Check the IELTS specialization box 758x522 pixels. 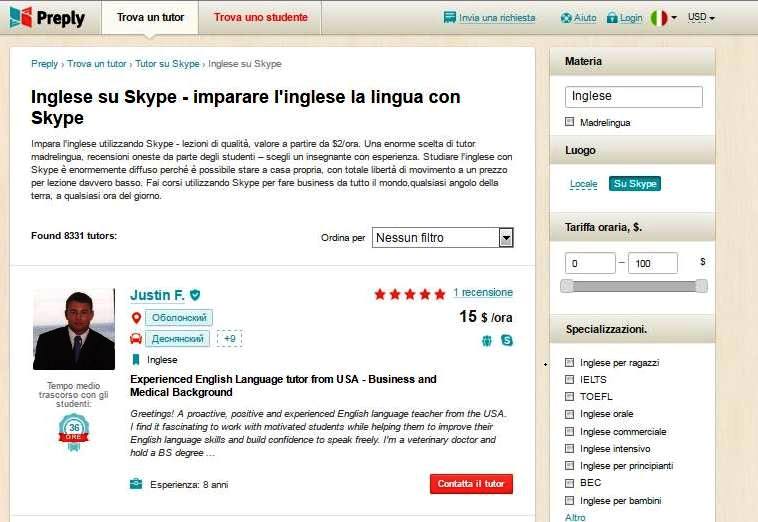coord(569,379)
